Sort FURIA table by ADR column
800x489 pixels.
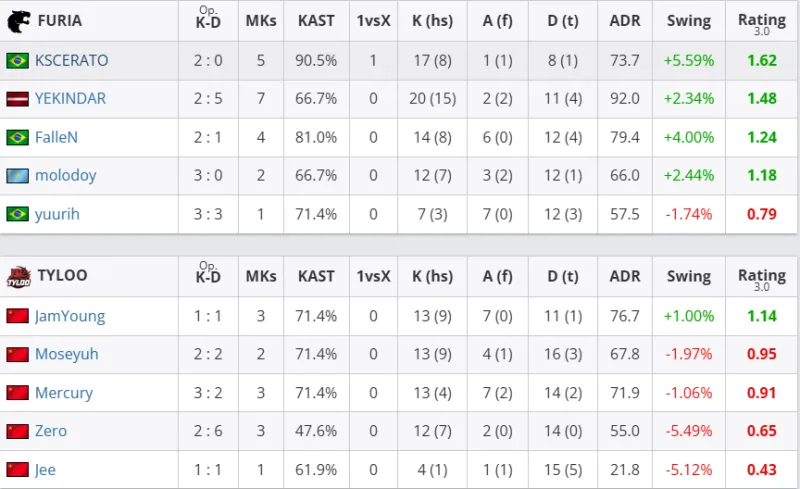coord(624,21)
